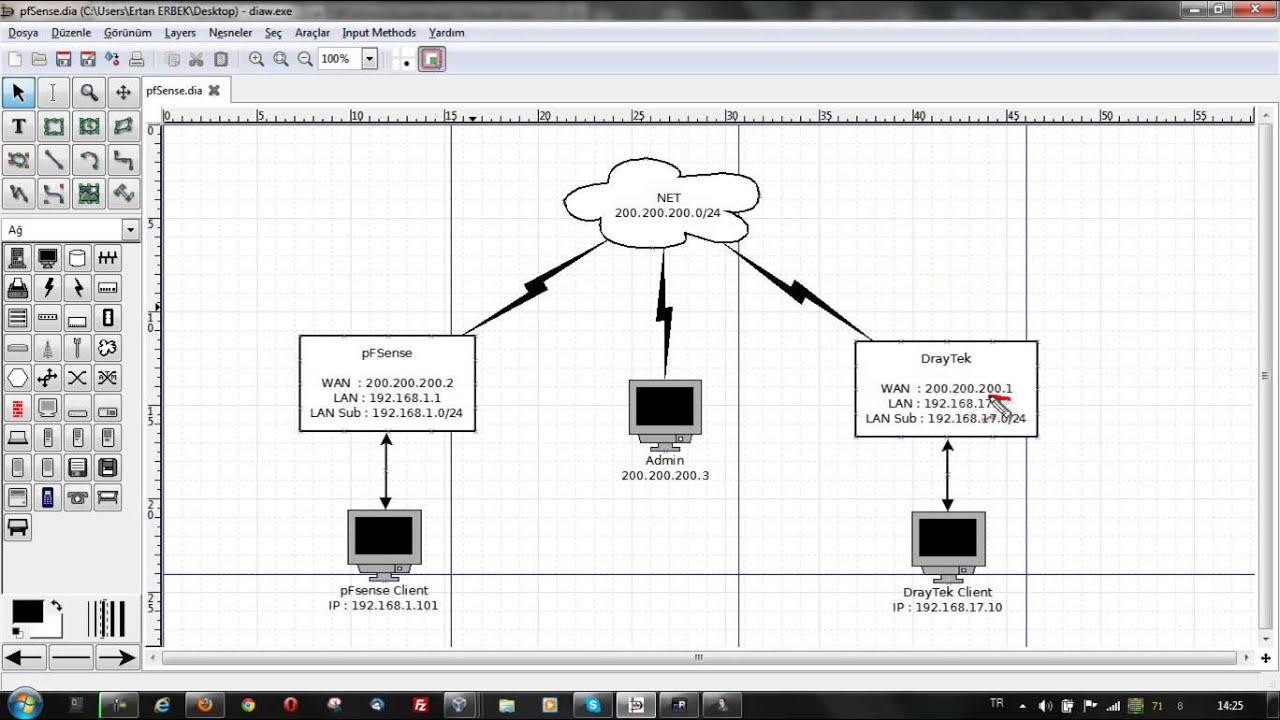1280x720 pixels.
Task: Select the Admin computer on canvas
Action: 665,415
